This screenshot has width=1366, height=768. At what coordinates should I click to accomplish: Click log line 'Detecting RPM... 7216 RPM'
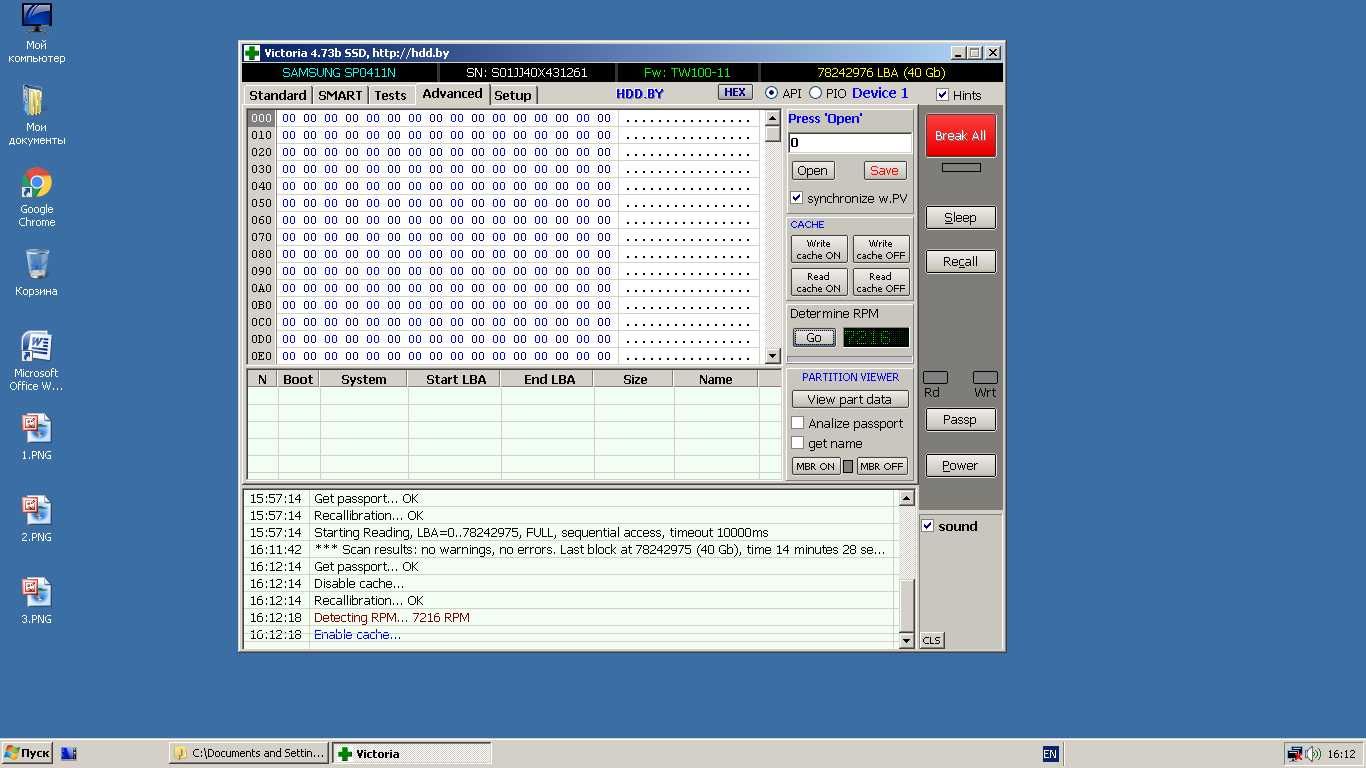(x=391, y=617)
